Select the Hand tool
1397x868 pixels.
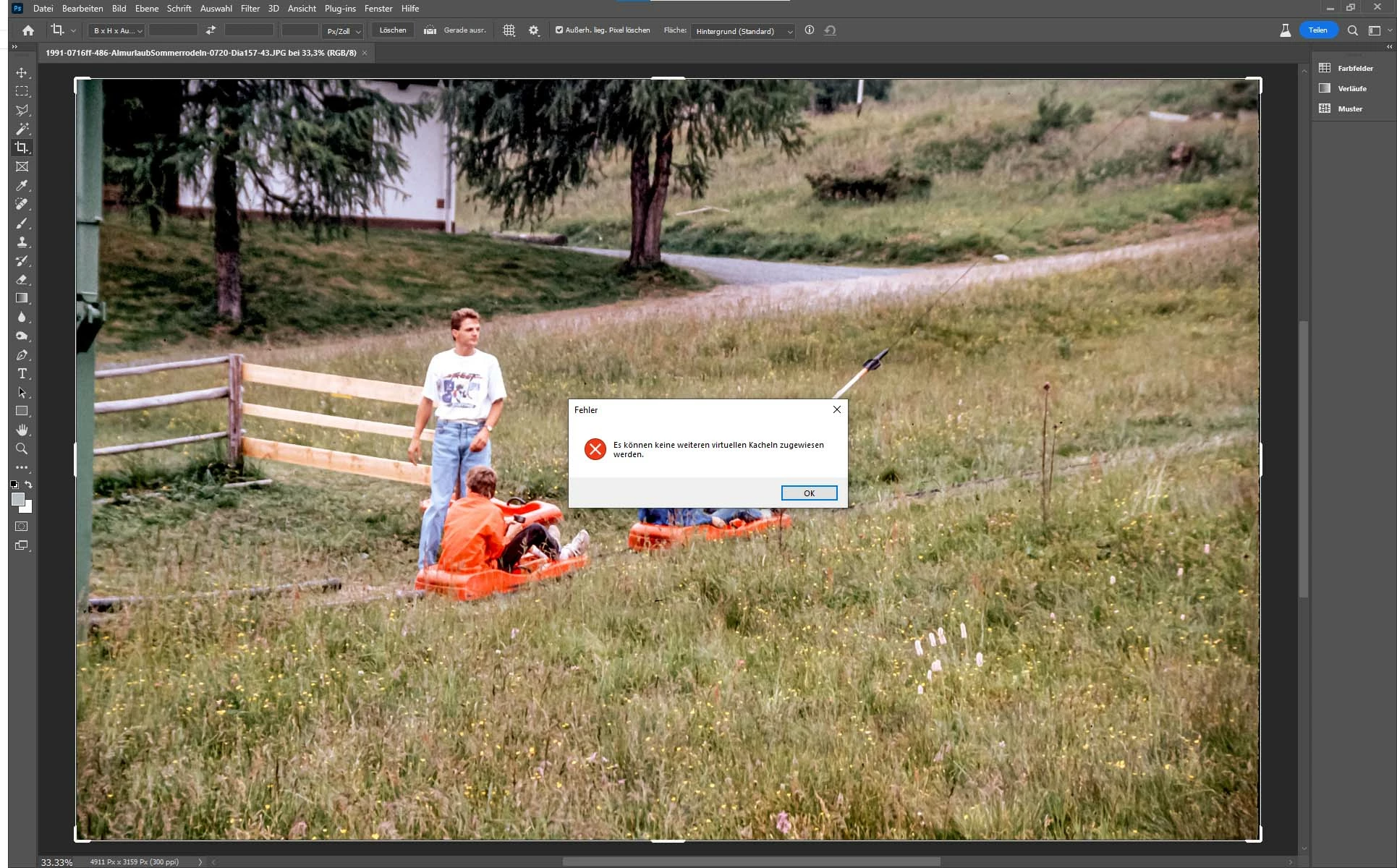(x=22, y=430)
